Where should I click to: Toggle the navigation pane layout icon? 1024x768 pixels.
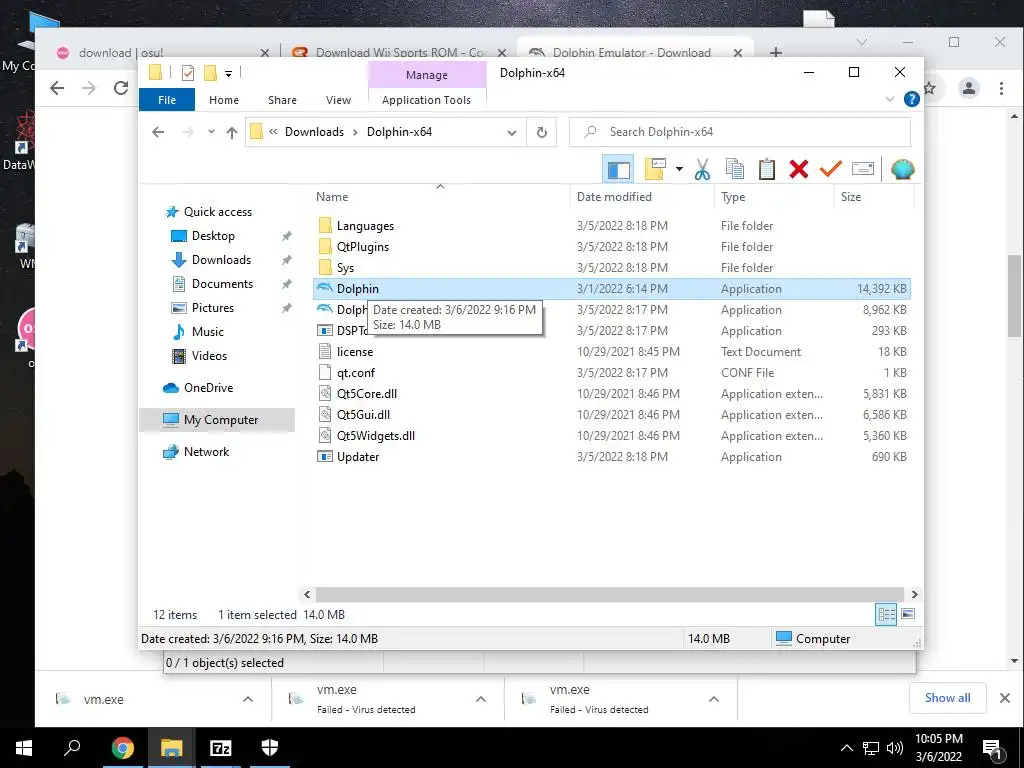click(x=618, y=170)
